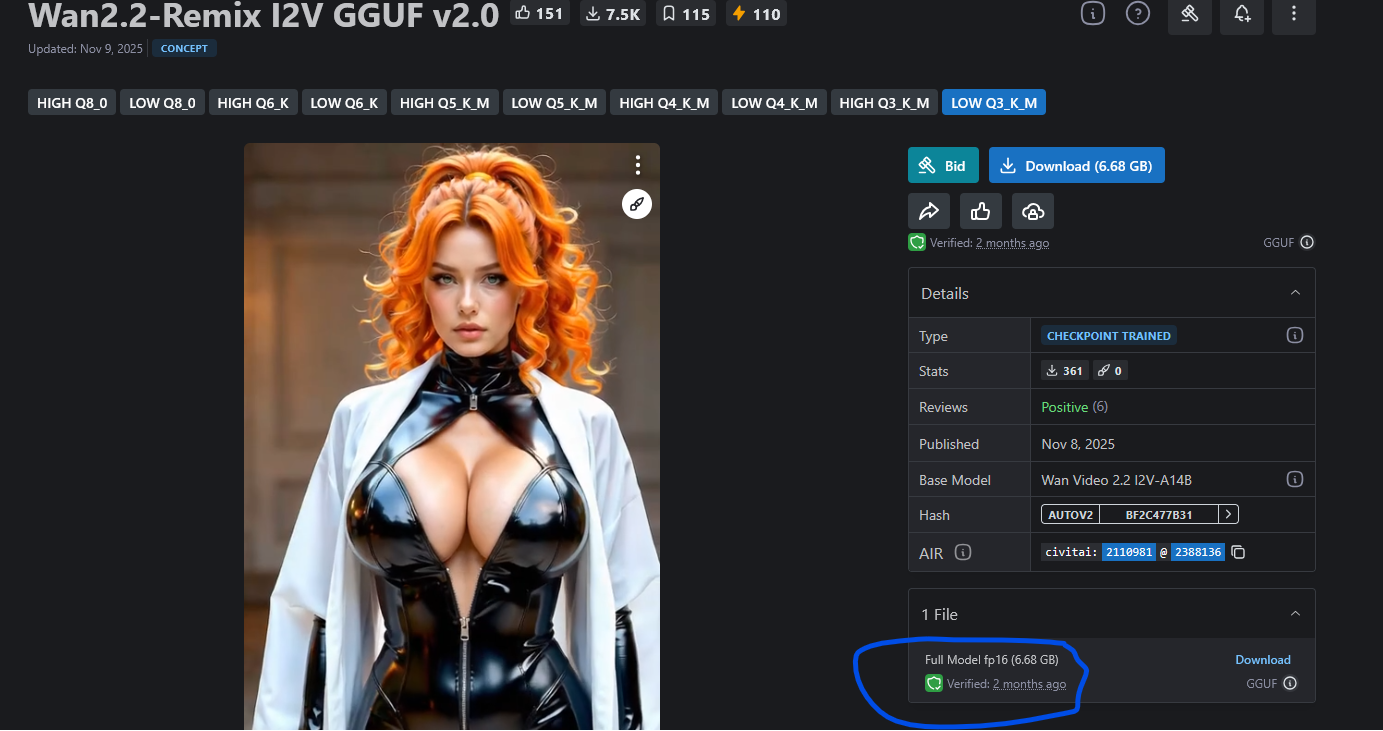1383x731 pixels.
Task: Click the info icon beside the AIR label
Action: (x=963, y=552)
